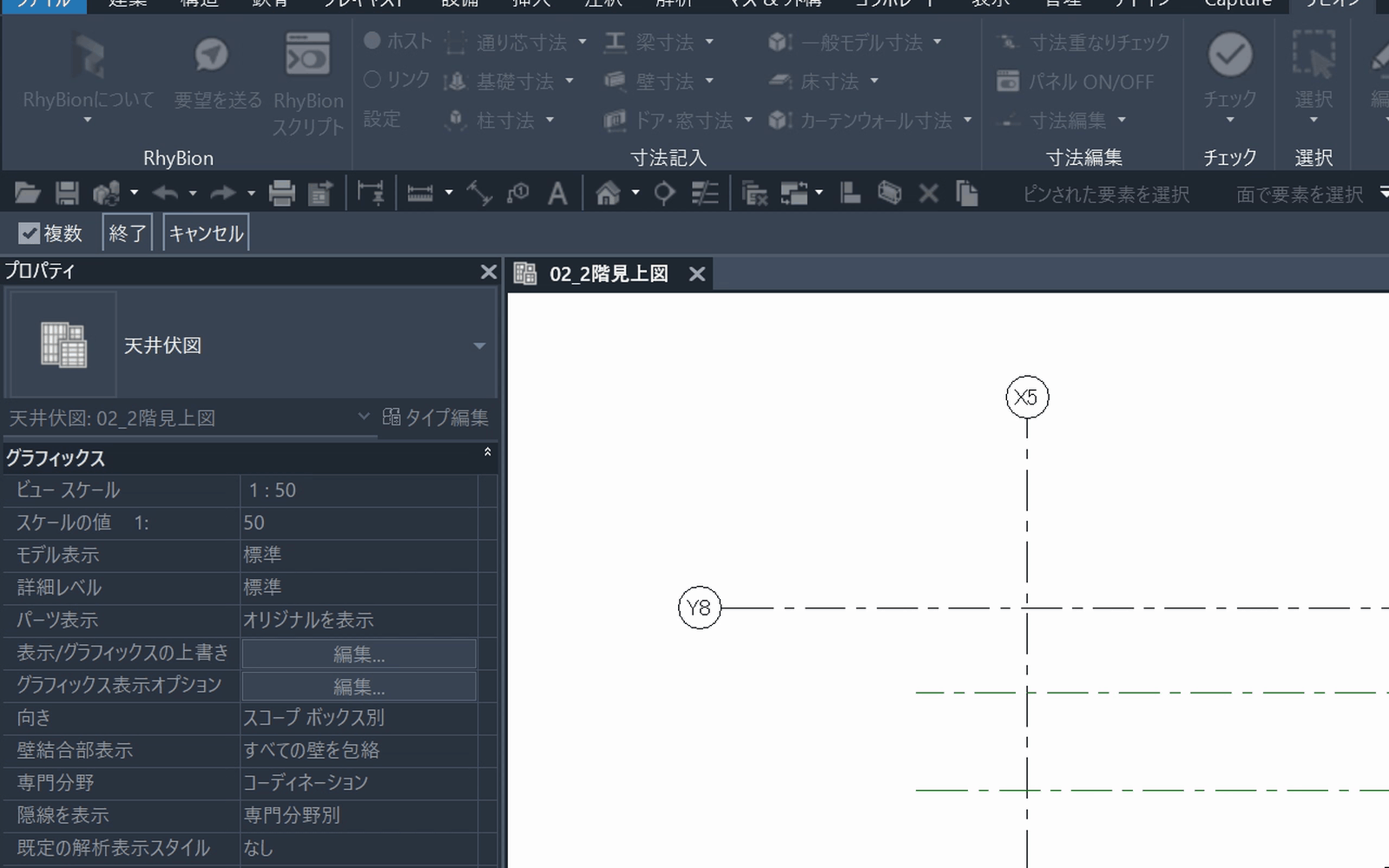Image resolution: width=1389 pixels, height=868 pixels.
Task: Uncheck the 複数 checkbox
Action: 30,233
